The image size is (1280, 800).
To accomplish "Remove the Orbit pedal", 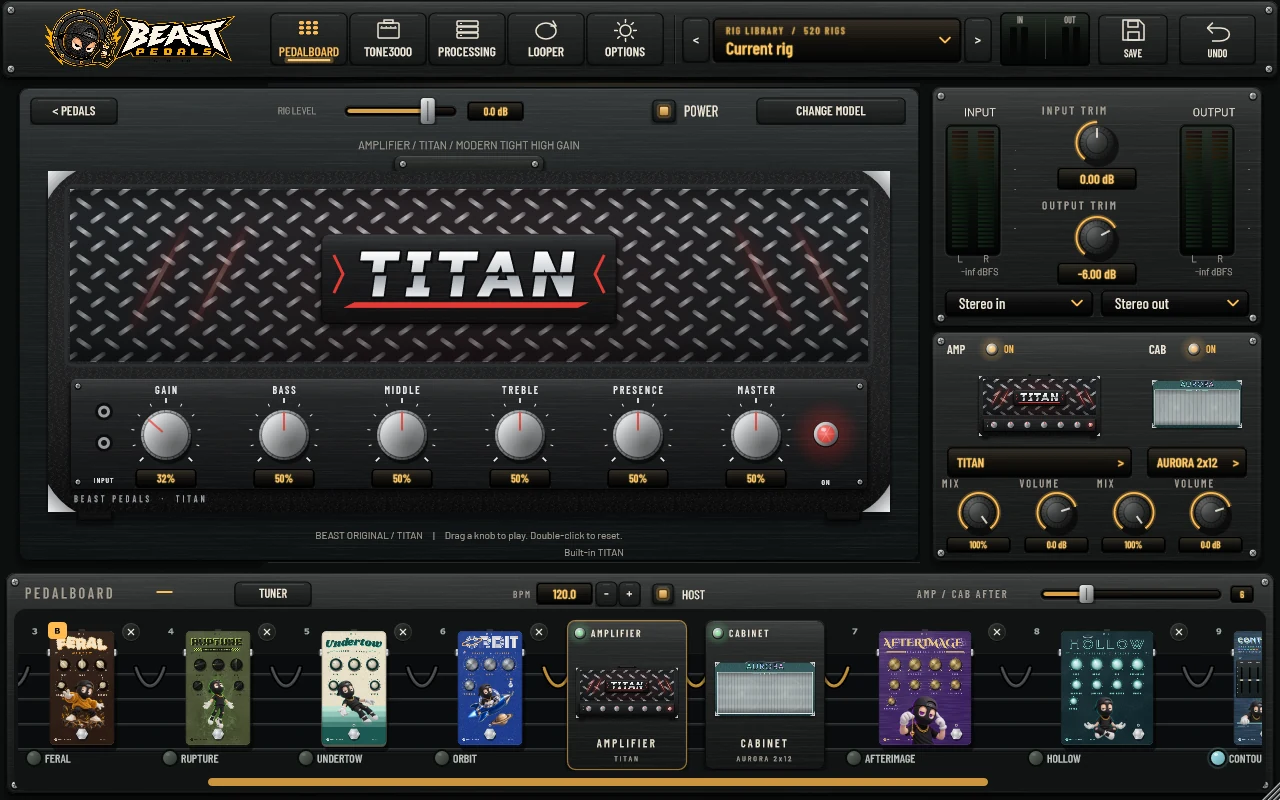I will (539, 632).
